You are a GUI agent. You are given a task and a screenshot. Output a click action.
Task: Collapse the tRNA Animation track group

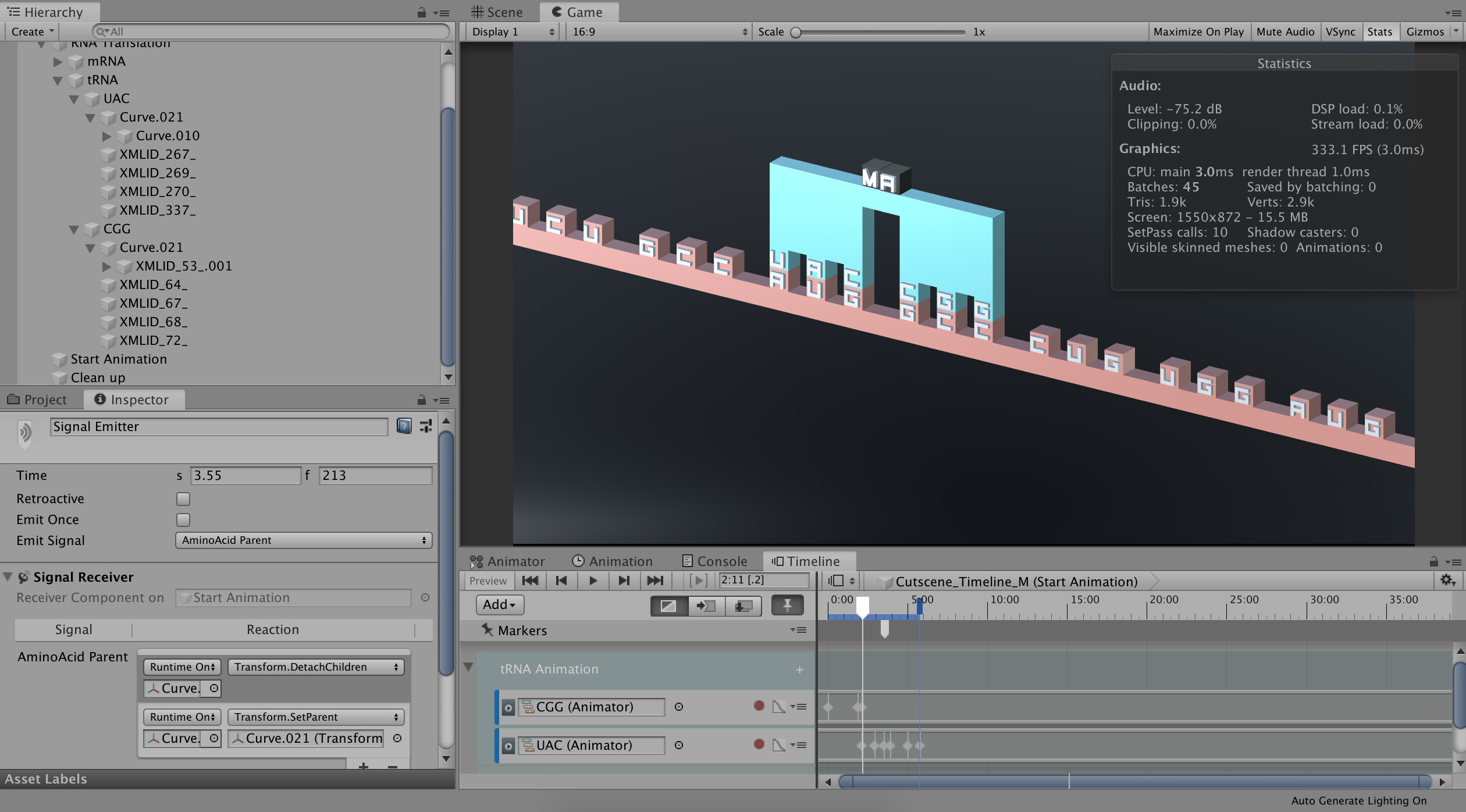pos(468,667)
